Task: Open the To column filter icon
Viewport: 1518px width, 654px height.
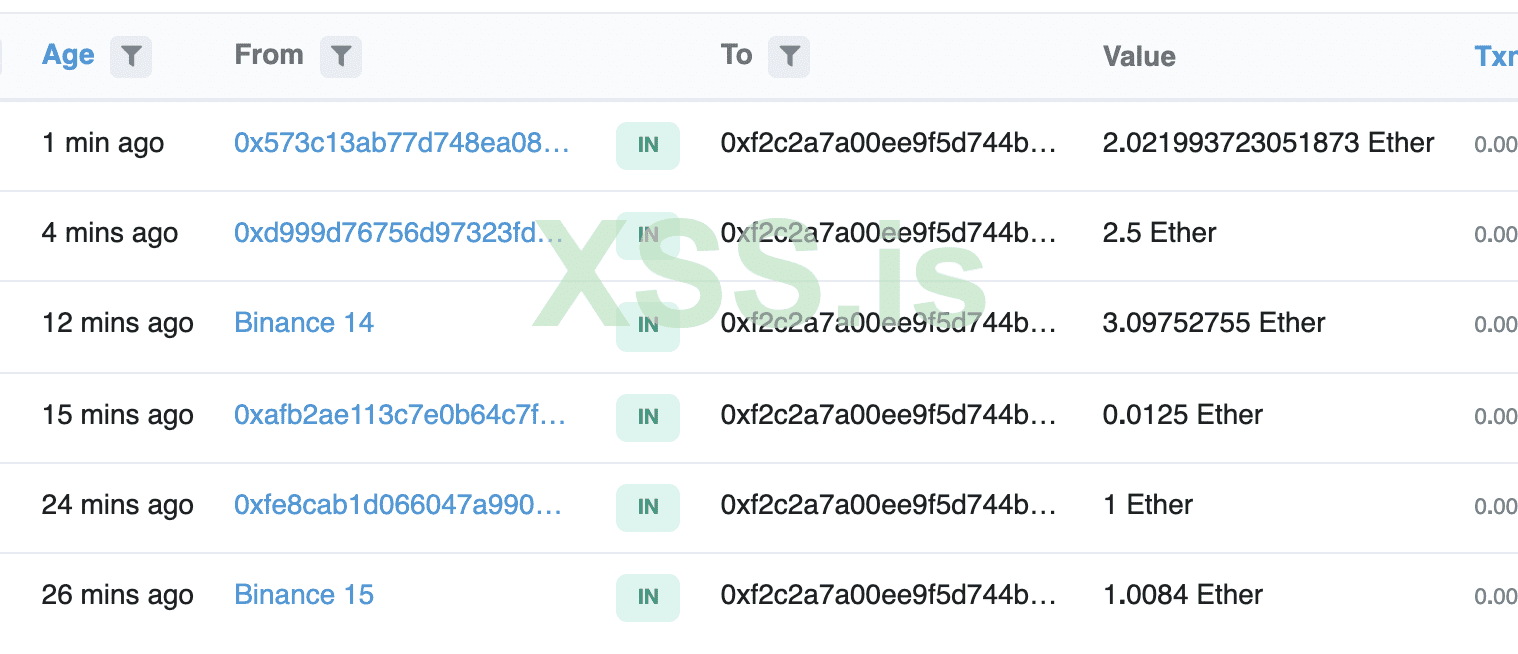Action: tap(789, 57)
